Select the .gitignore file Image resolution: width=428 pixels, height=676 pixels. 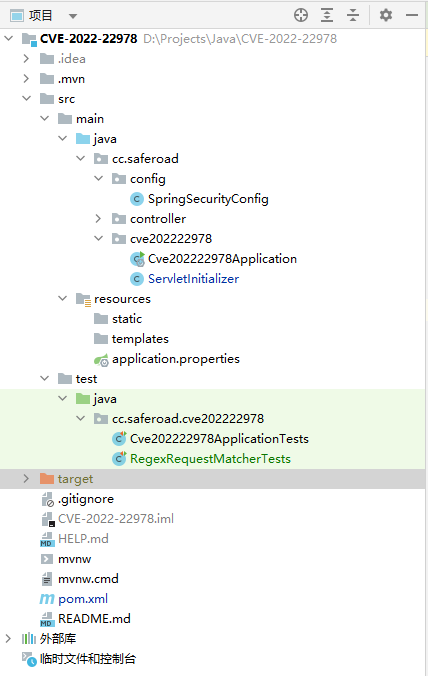(86, 499)
